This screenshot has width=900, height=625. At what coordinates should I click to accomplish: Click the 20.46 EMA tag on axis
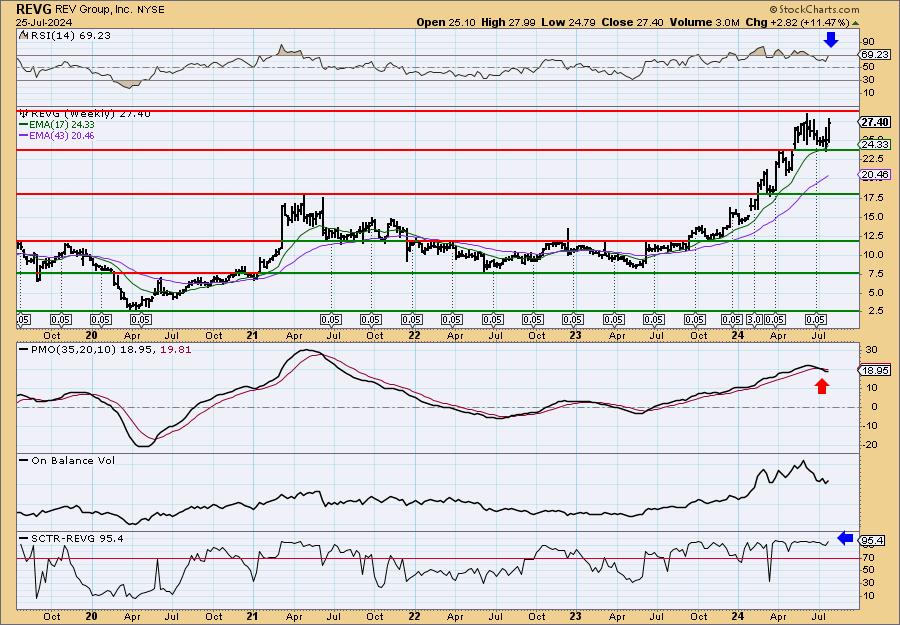[875, 174]
